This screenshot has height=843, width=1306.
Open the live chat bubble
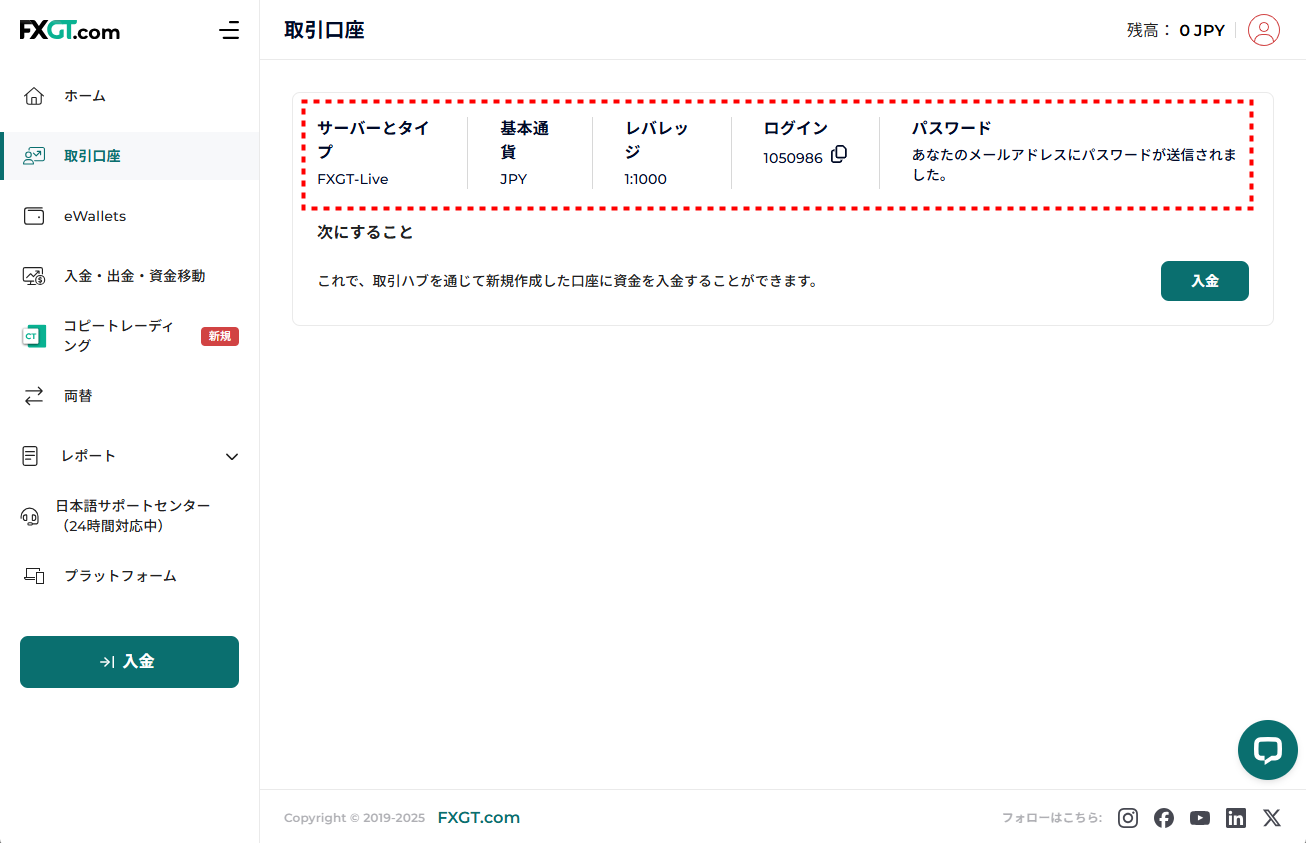point(1267,750)
